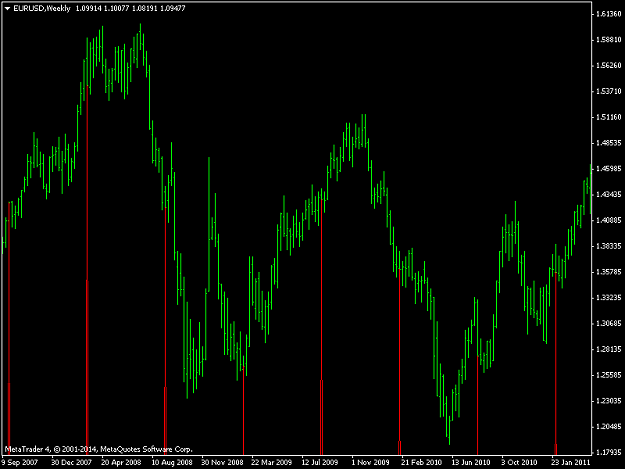Click the 1.51160 price level label

[x=609, y=117]
